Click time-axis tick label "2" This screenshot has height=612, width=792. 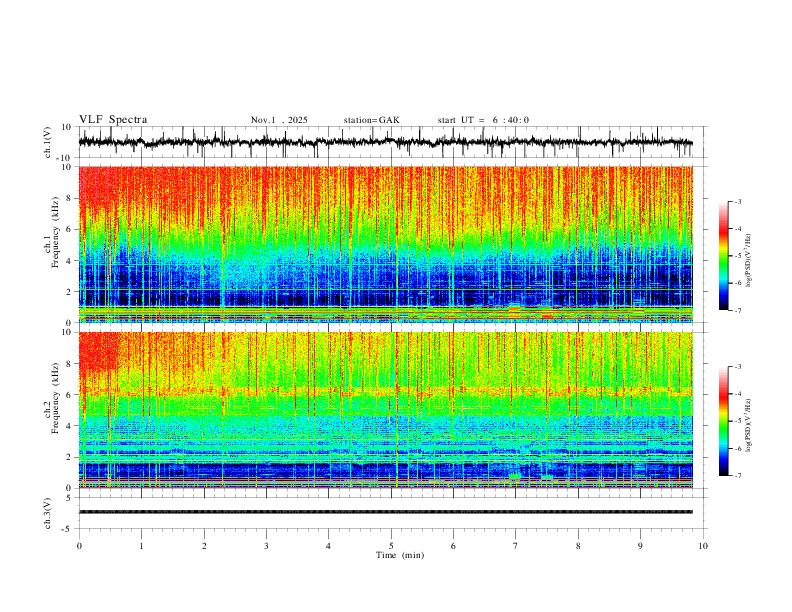pyautogui.click(x=204, y=546)
